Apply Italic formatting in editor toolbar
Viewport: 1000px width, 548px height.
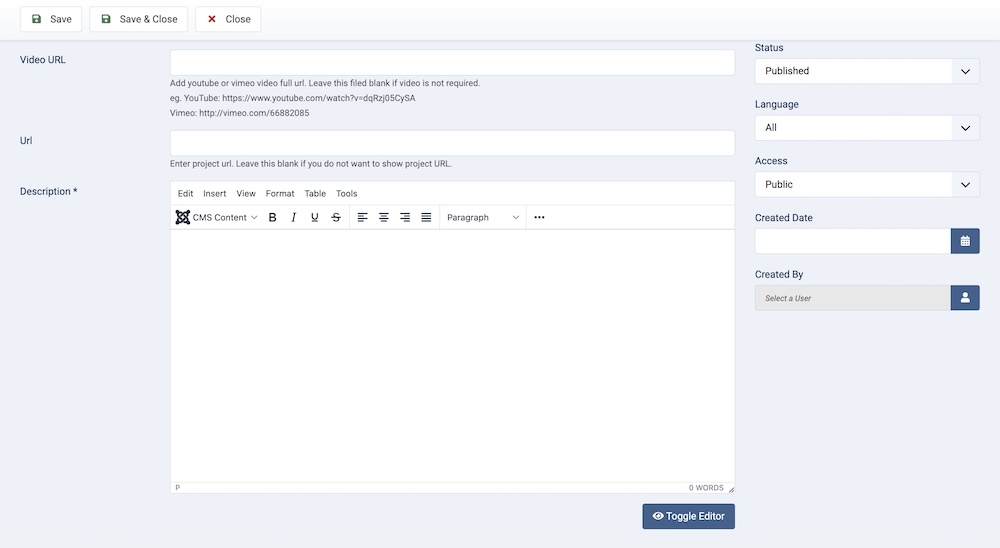[x=293, y=217]
